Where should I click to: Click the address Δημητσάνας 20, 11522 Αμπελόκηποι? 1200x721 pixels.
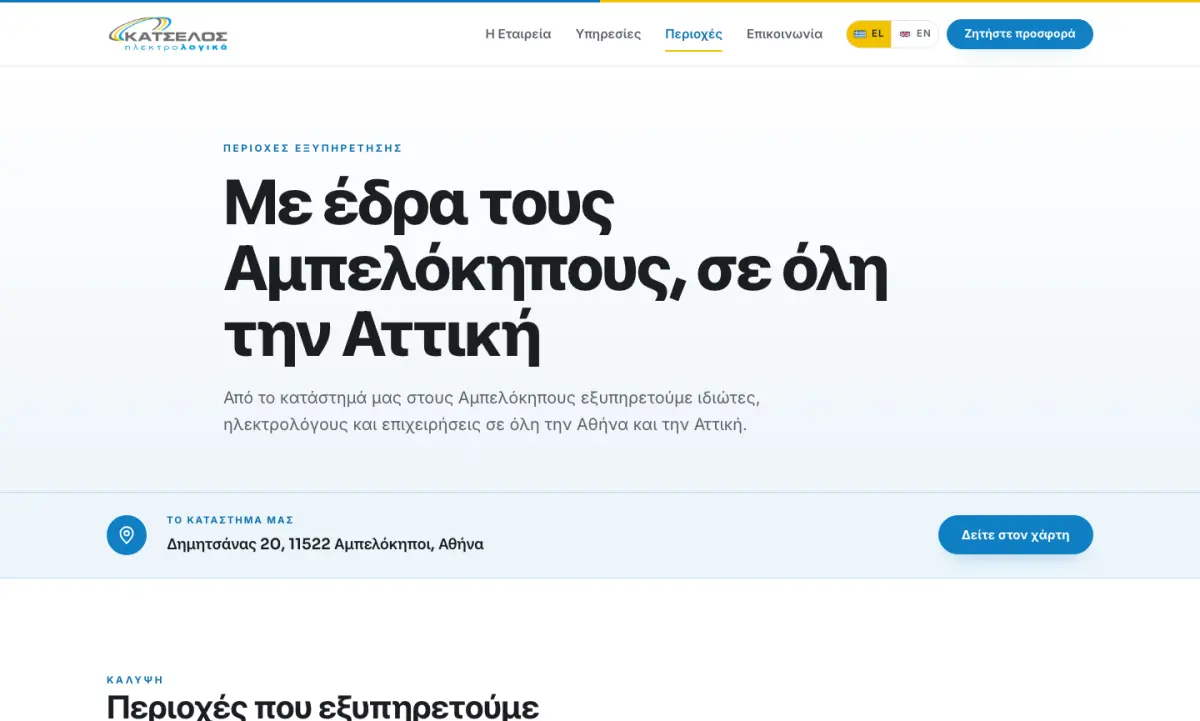click(x=325, y=545)
